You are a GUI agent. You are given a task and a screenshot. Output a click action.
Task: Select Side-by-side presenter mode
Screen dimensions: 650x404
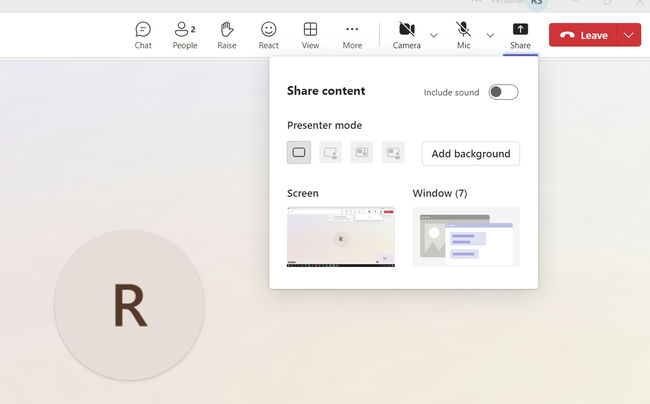(361, 152)
